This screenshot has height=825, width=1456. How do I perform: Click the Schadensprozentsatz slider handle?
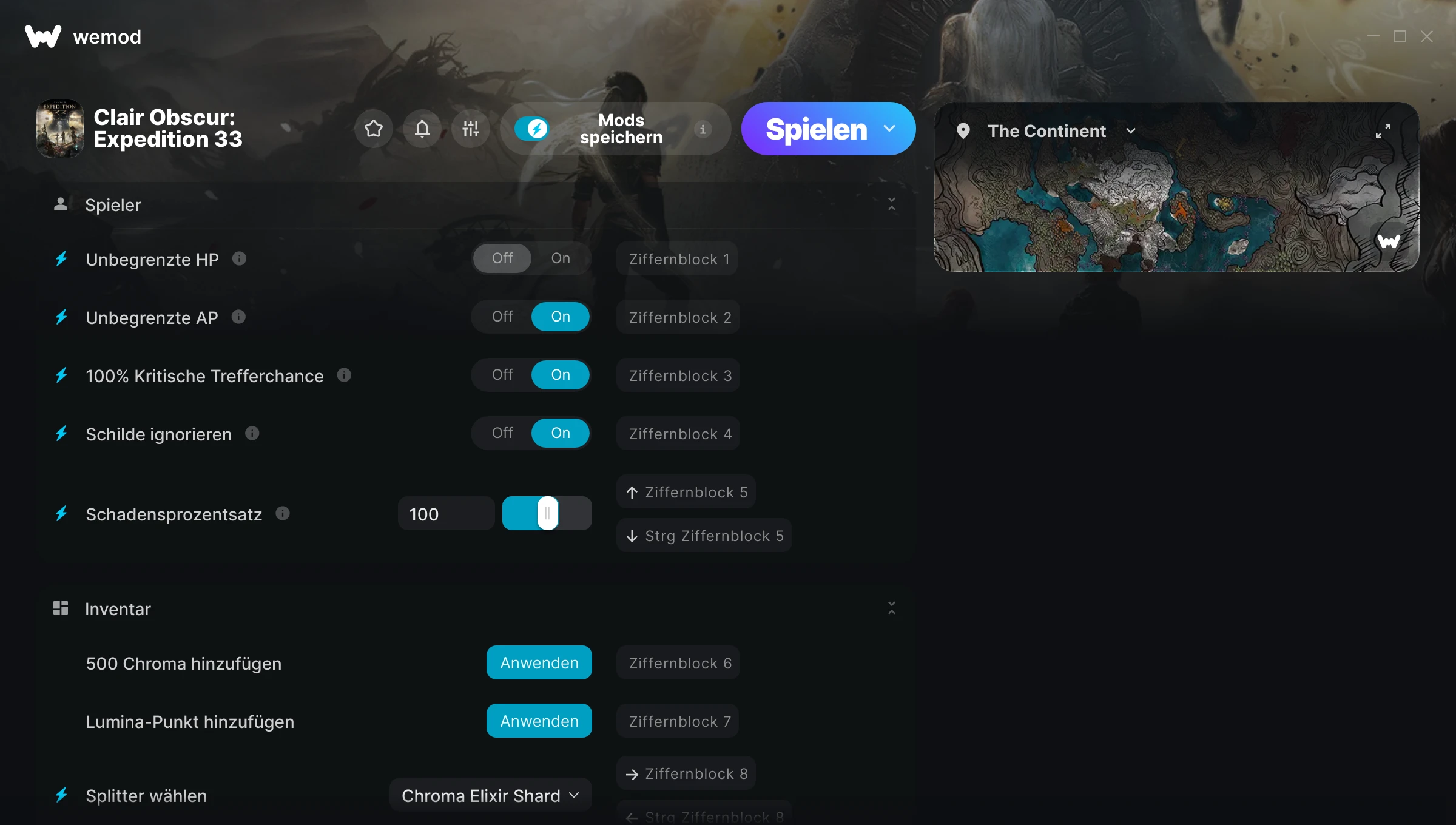point(547,513)
